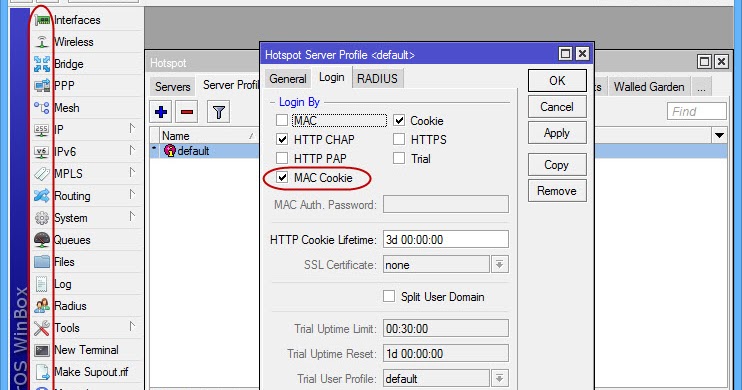
Task: Enable the HTTPS checkbox
Action: click(x=399, y=139)
